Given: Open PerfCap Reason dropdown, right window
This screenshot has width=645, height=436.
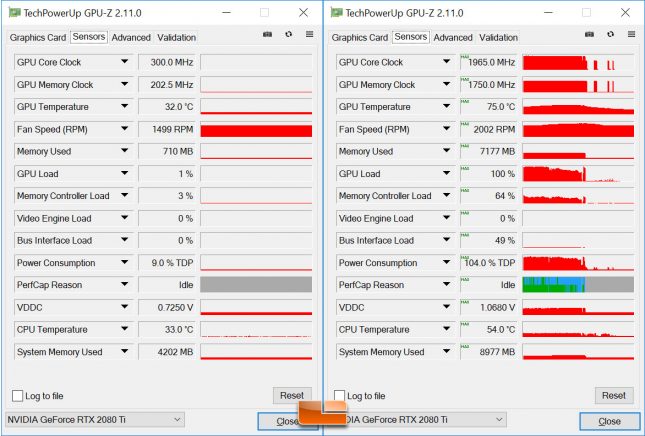Looking at the screenshot, I should (x=446, y=285).
